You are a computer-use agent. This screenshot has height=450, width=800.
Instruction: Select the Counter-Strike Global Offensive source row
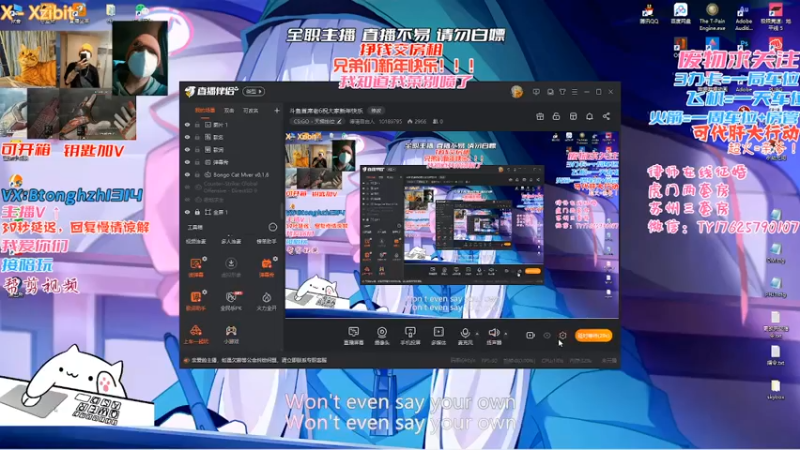tap(232, 187)
